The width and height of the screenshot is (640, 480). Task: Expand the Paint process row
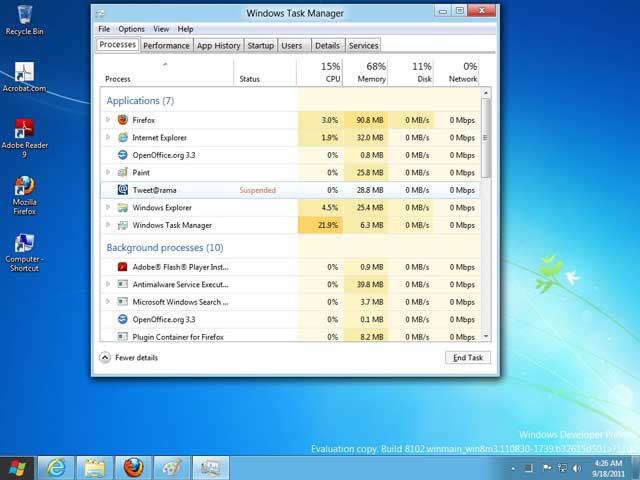click(x=108, y=172)
